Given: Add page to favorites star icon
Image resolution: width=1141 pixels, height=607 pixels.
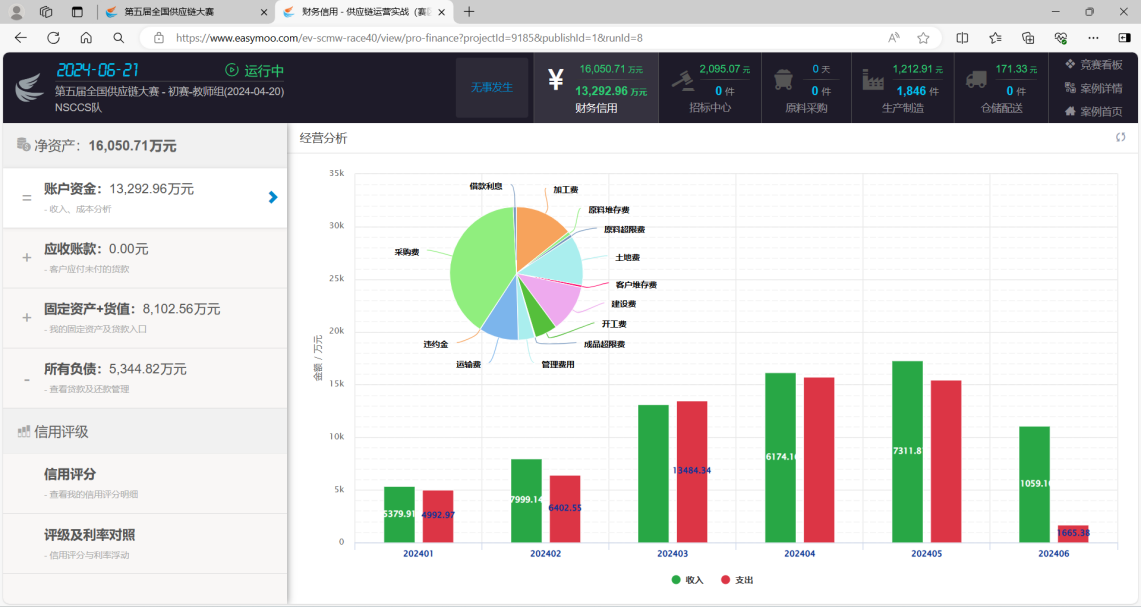Looking at the screenshot, I should click(923, 38).
